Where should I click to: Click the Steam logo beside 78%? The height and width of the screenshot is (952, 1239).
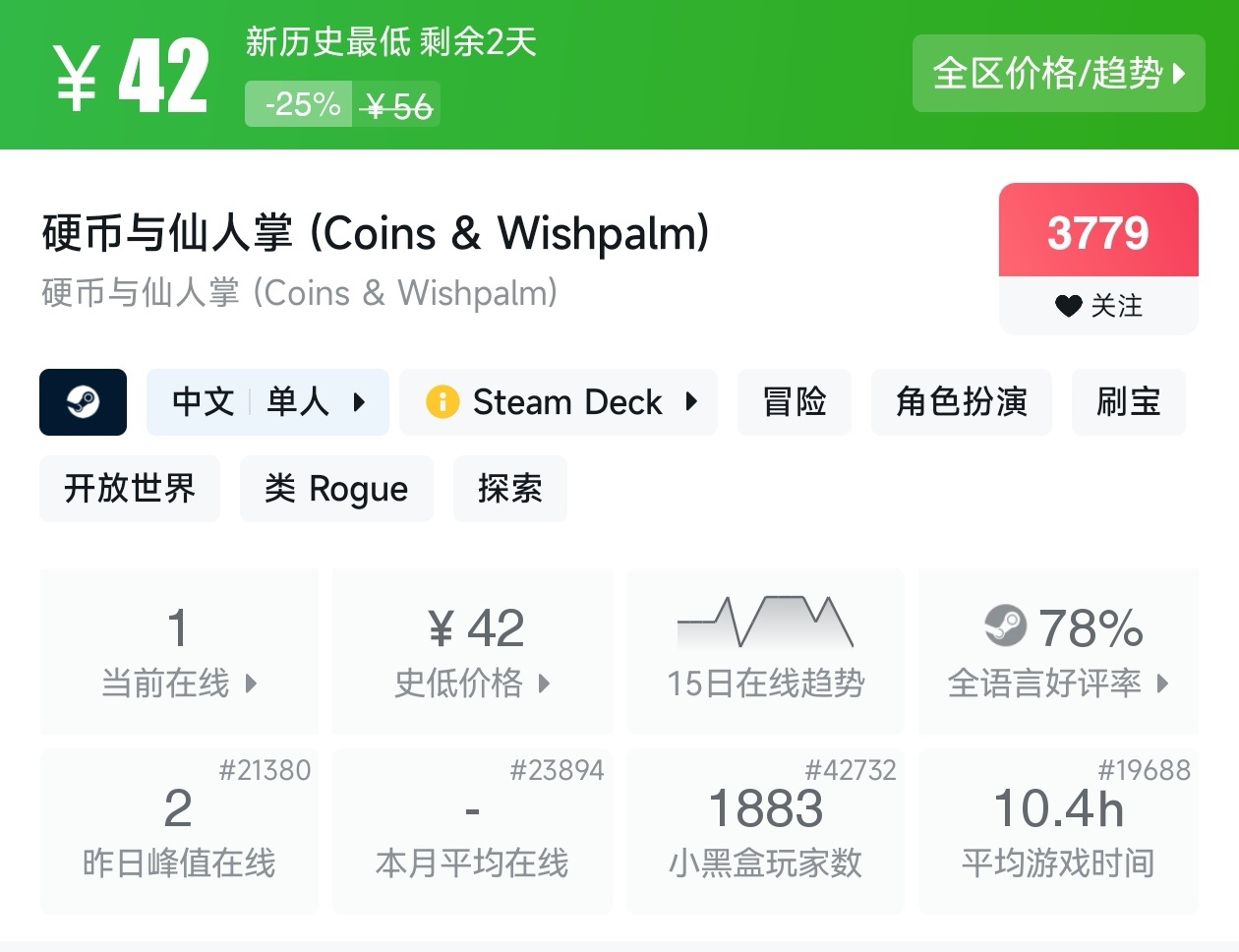pos(1004,625)
